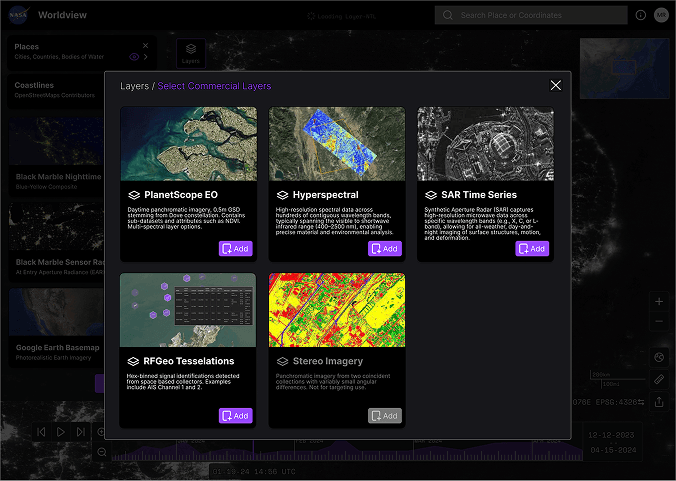Expand the Places layer chevron
This screenshot has height=481, width=676.
[146, 57]
